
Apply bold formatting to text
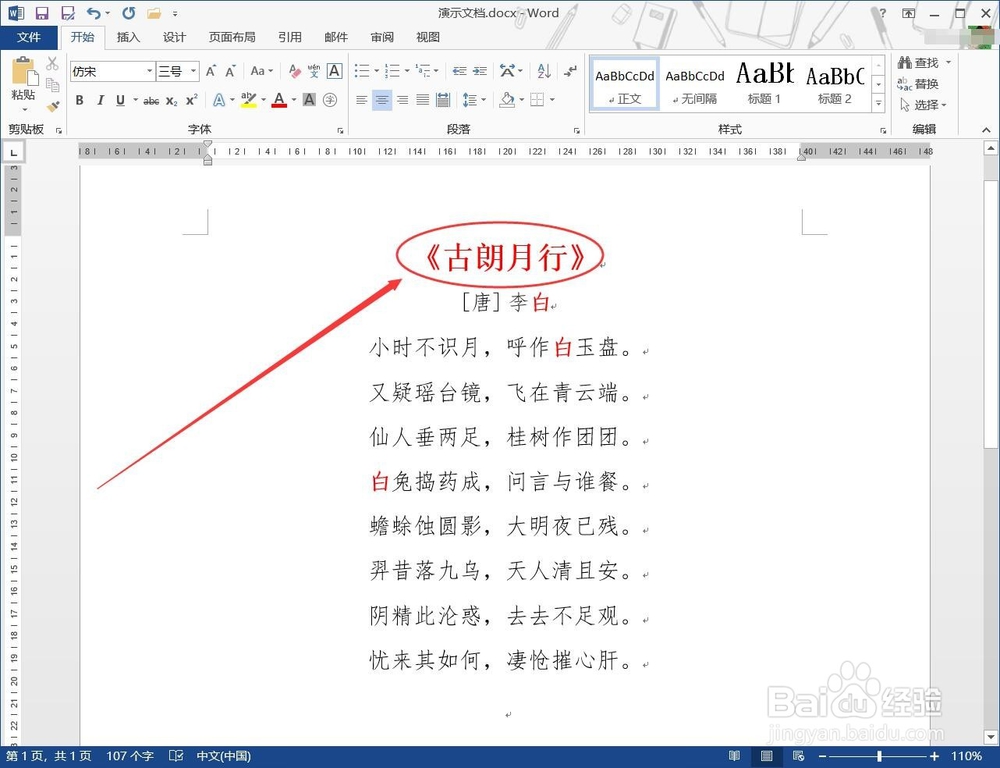pos(80,100)
